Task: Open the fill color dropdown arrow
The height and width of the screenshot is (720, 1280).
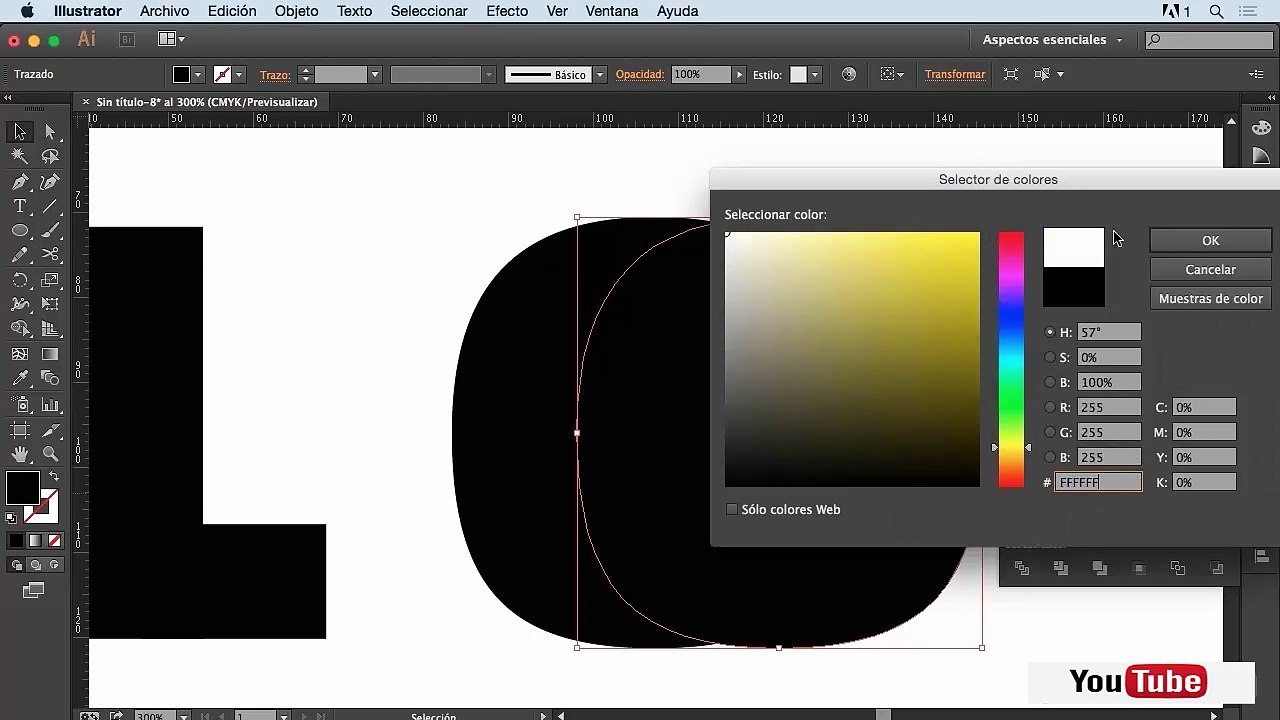Action: 198,75
